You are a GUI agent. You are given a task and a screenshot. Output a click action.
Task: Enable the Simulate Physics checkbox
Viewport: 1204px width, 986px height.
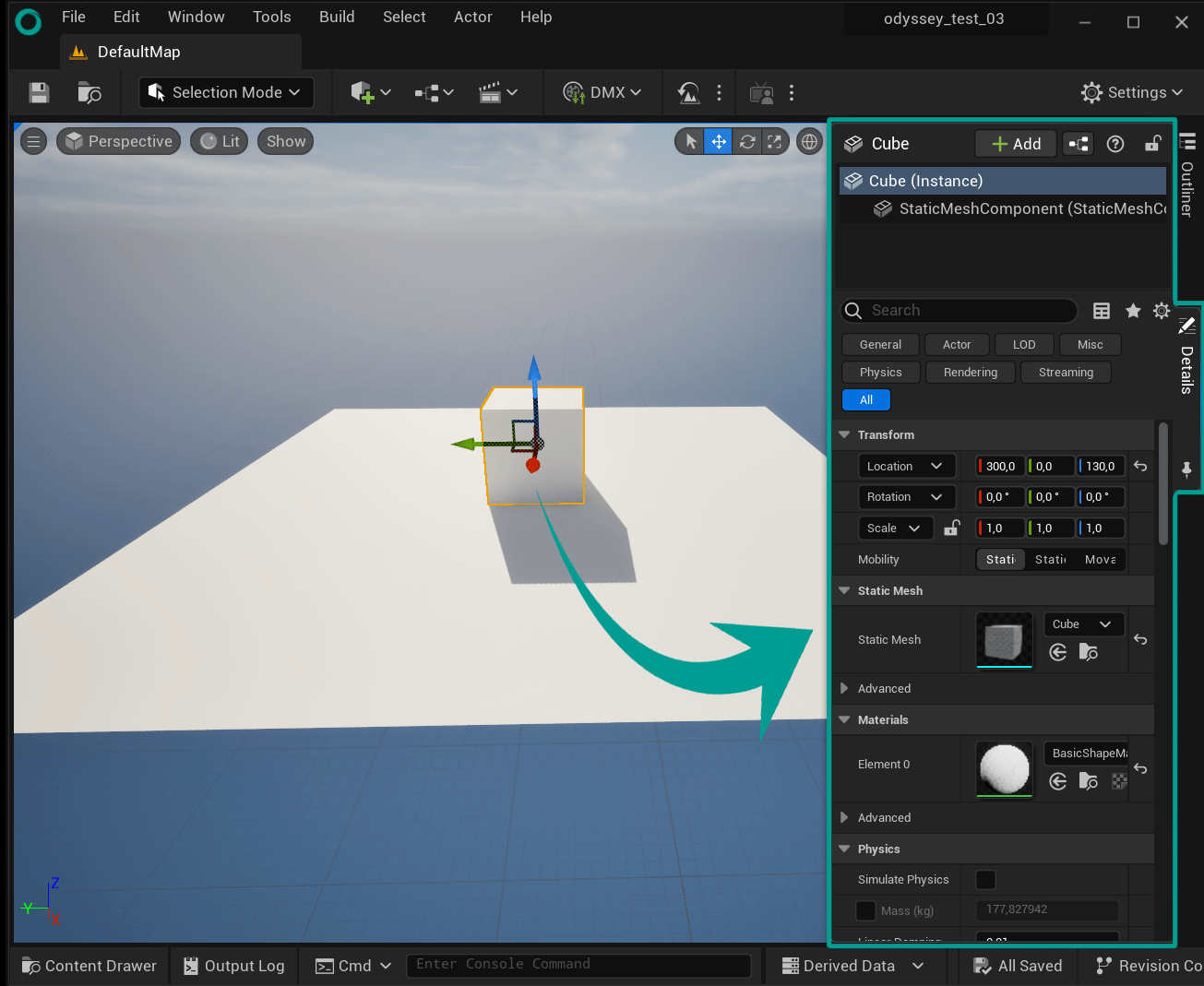pyautogui.click(x=985, y=880)
